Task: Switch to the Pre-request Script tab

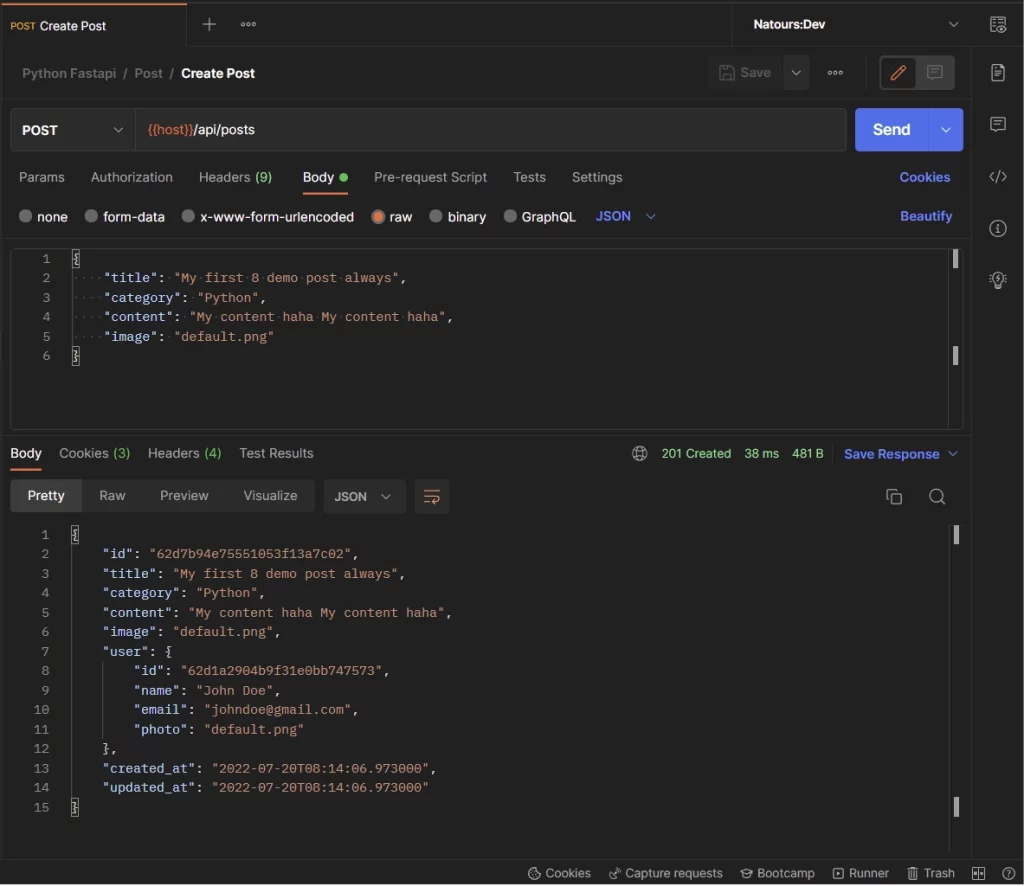Action: [x=430, y=177]
